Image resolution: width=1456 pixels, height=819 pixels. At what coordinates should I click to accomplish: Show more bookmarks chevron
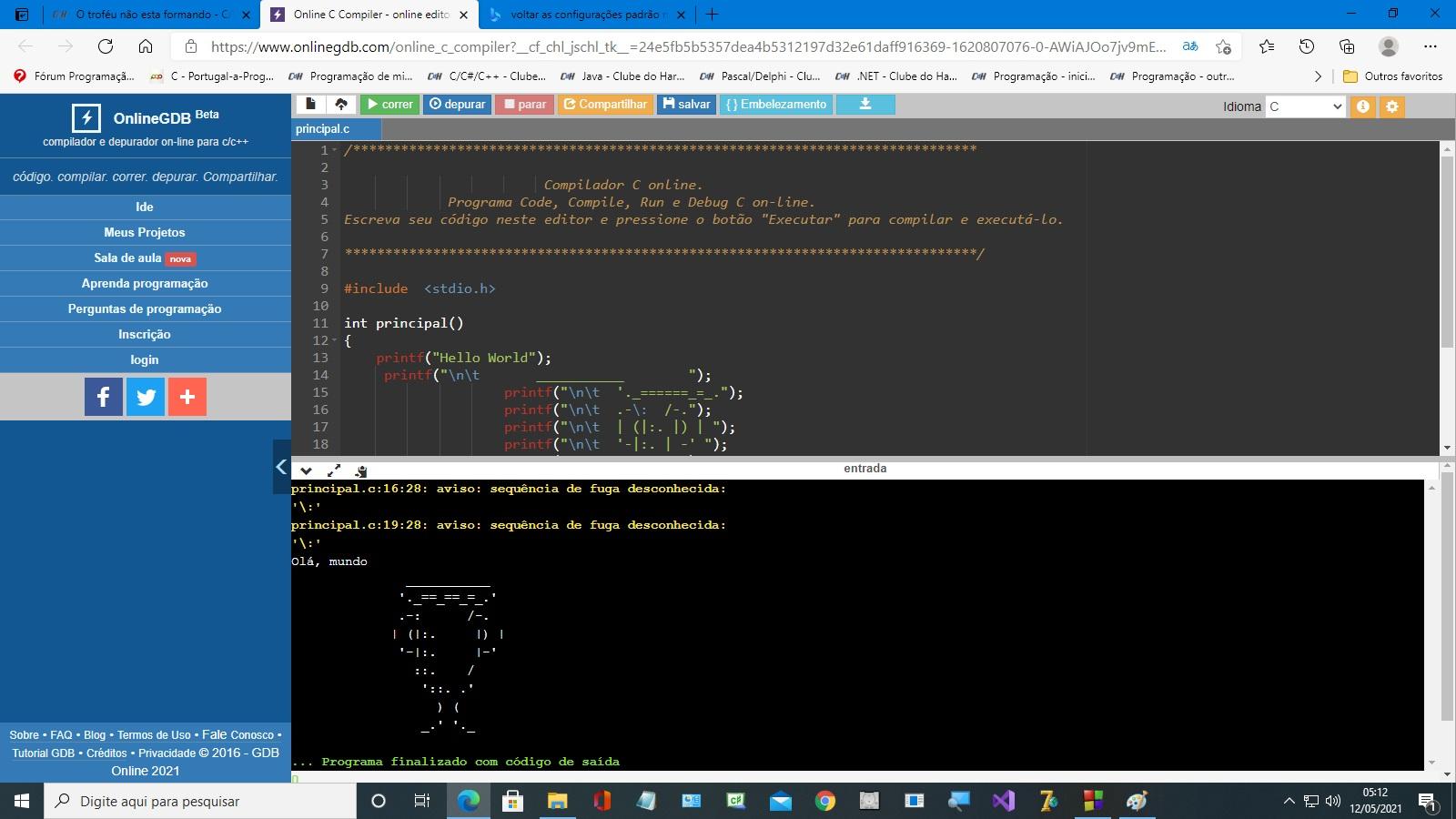pos(1318,76)
